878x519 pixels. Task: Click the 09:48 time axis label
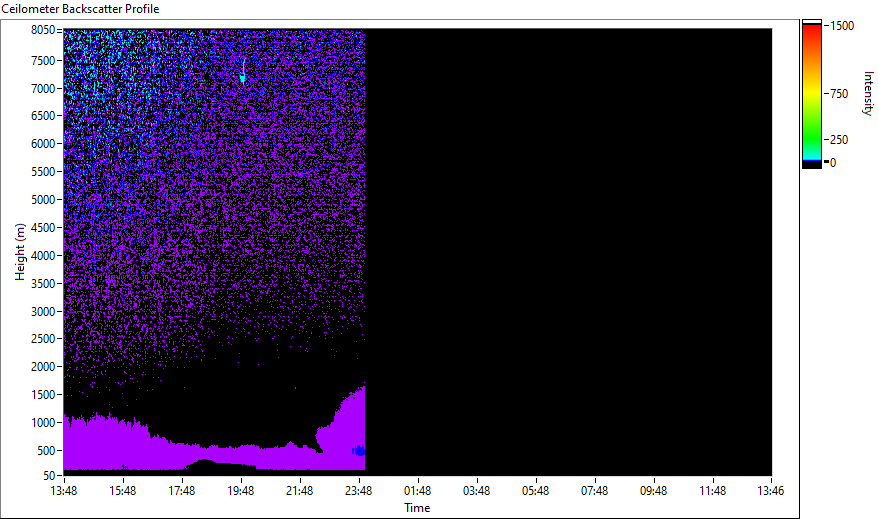pos(653,491)
